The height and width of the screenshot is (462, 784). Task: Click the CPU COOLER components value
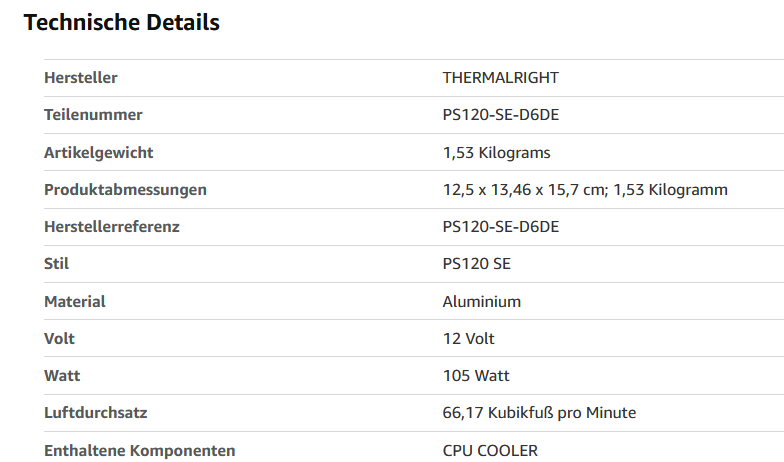(x=490, y=450)
